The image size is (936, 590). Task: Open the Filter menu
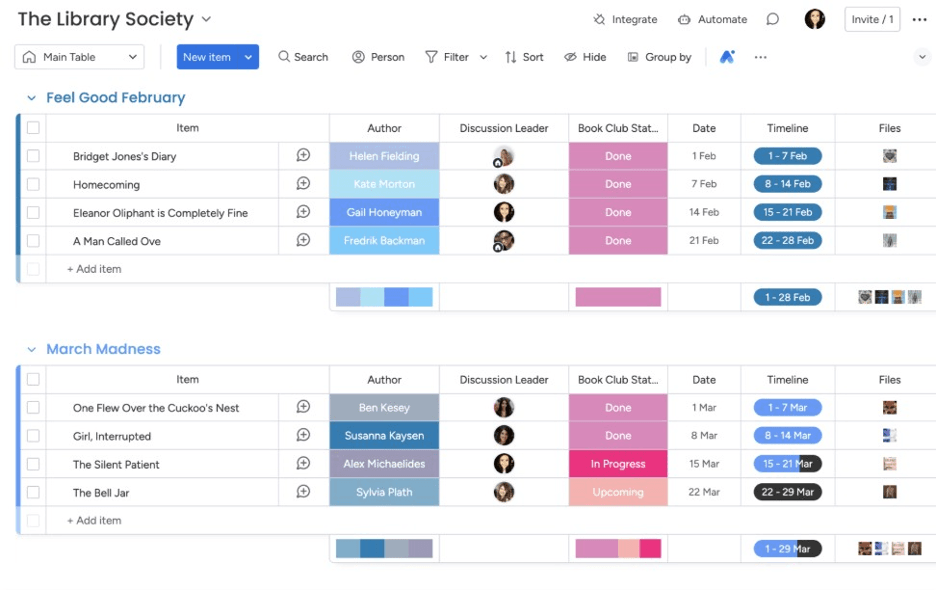(x=449, y=57)
